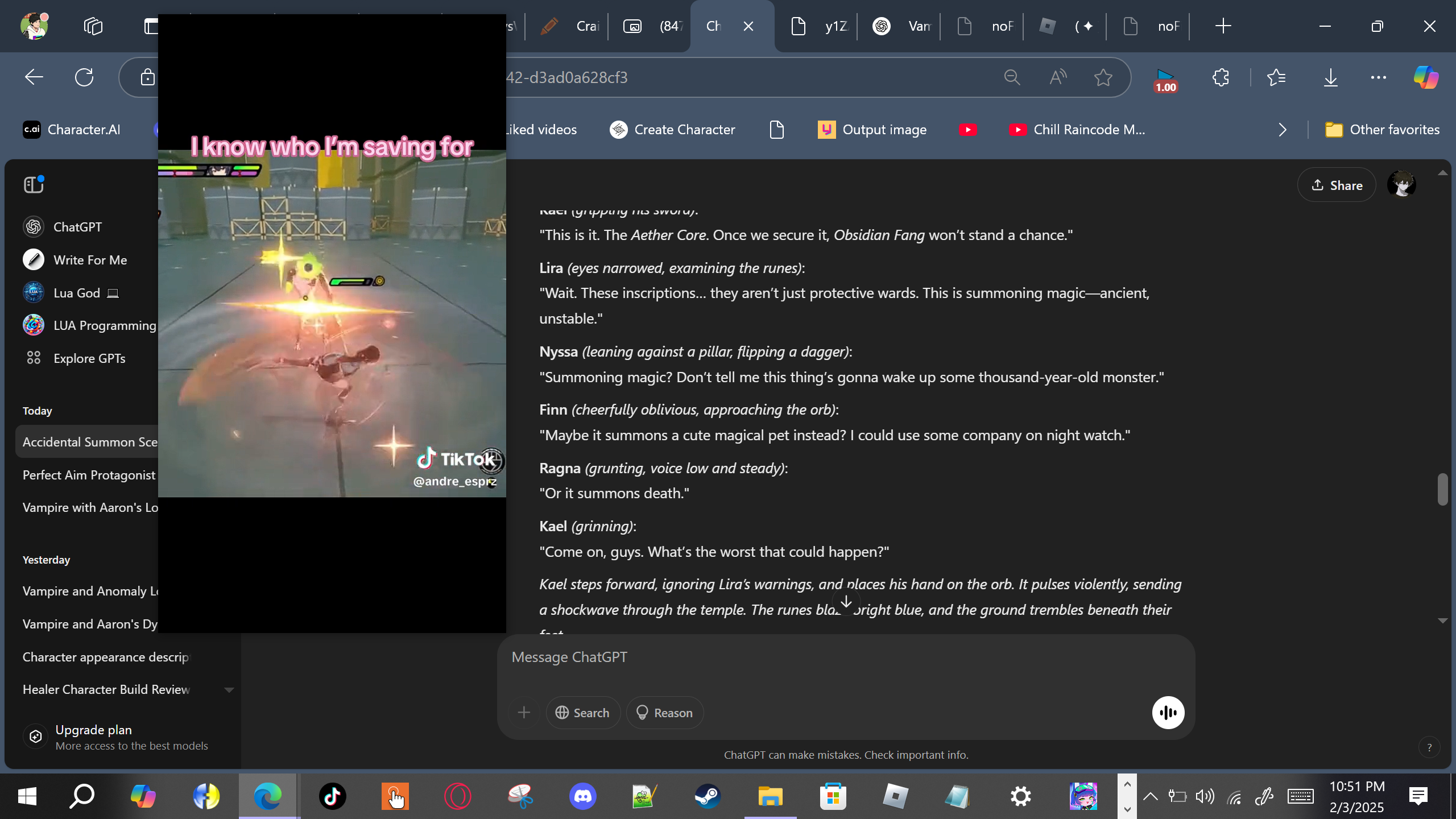Open the Character appearance description chat
Image resolution: width=1456 pixels, height=819 pixels.
(106, 657)
